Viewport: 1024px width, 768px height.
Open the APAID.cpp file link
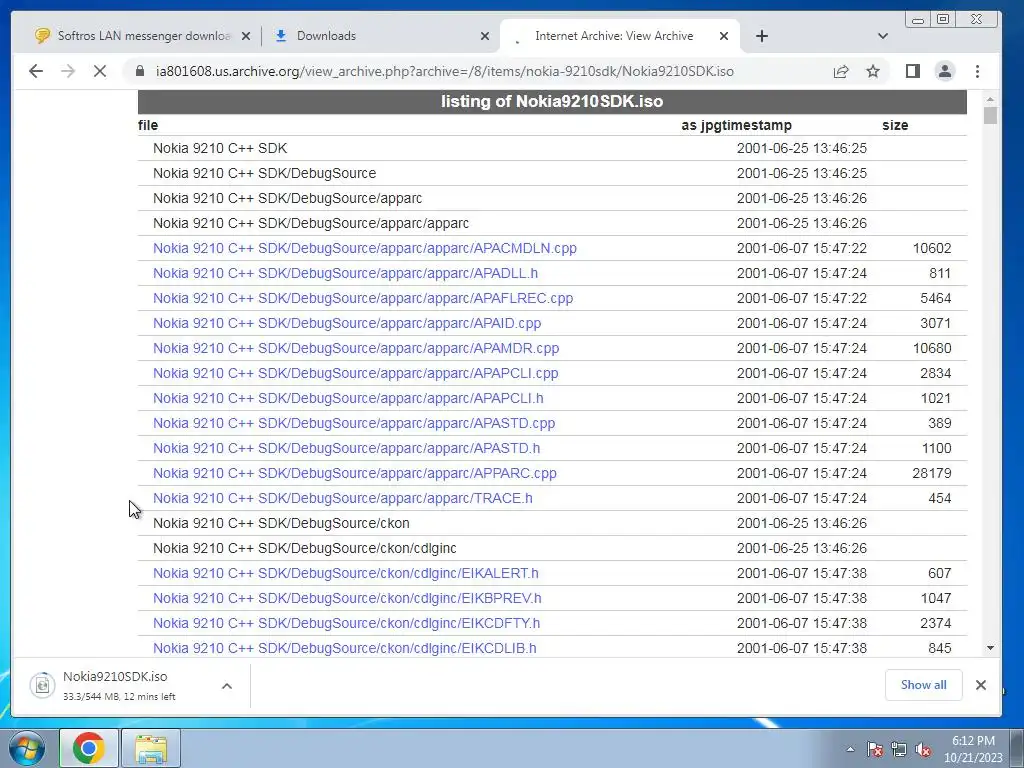(347, 323)
